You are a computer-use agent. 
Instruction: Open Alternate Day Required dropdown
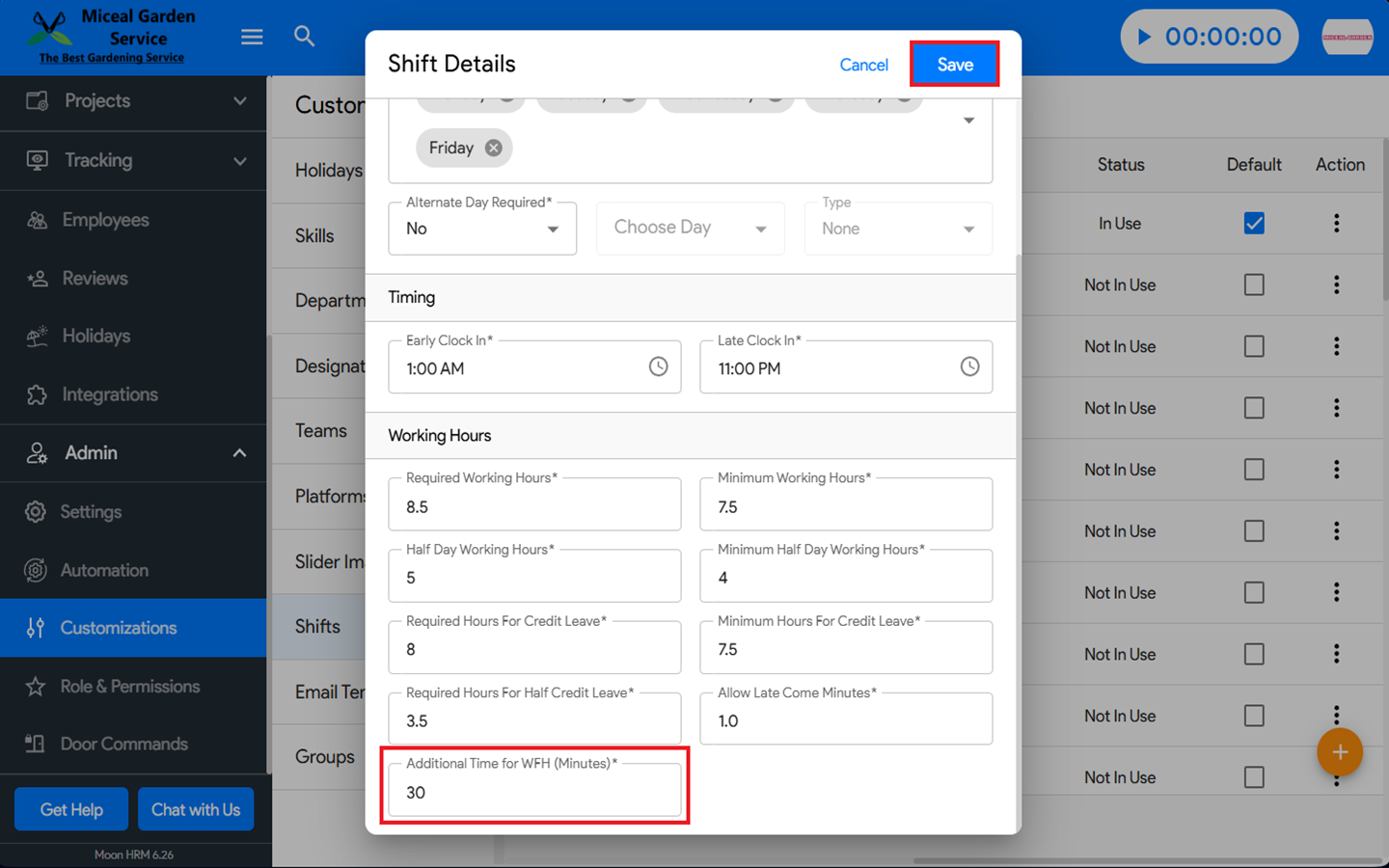click(x=482, y=230)
